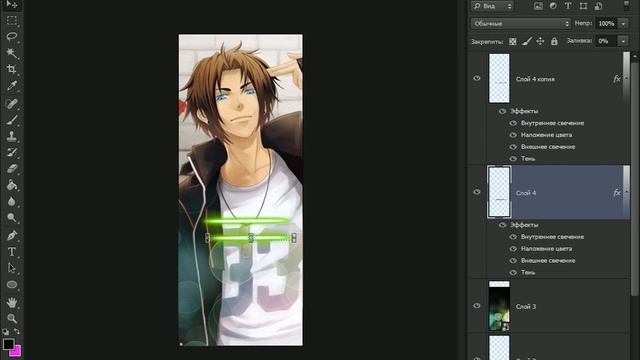
Task: Lock image pixels brush icon
Action: pos(527,41)
